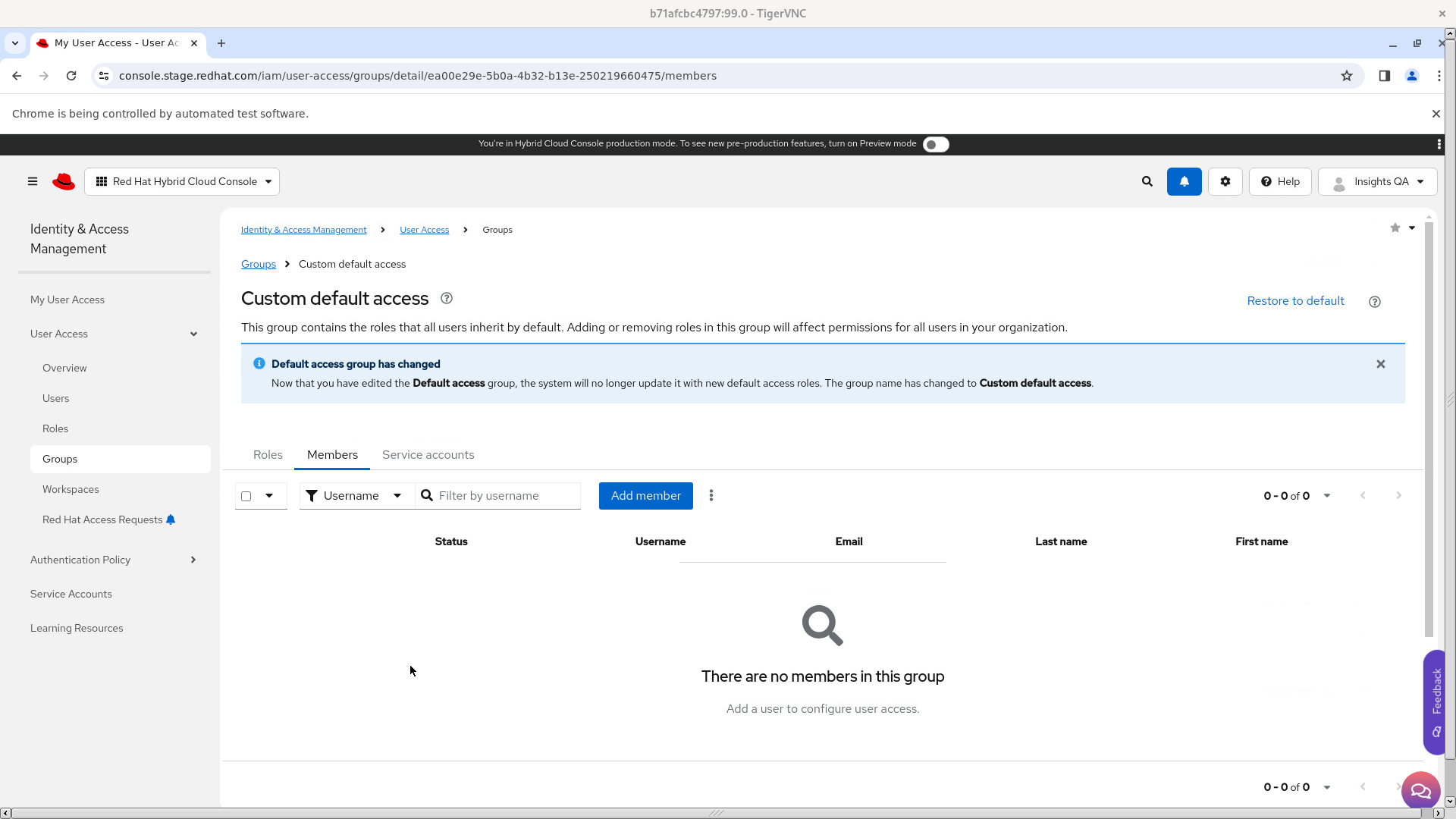Click the favorite star icon in breadcrumb
The width and height of the screenshot is (1456, 819).
(1395, 228)
